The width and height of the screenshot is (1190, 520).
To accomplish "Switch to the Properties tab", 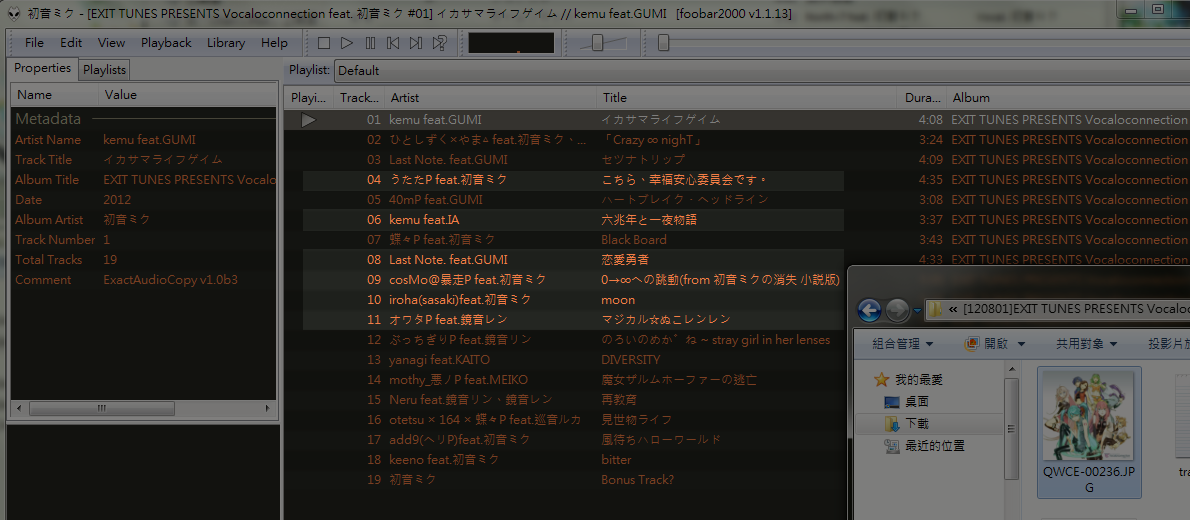I will coord(42,68).
